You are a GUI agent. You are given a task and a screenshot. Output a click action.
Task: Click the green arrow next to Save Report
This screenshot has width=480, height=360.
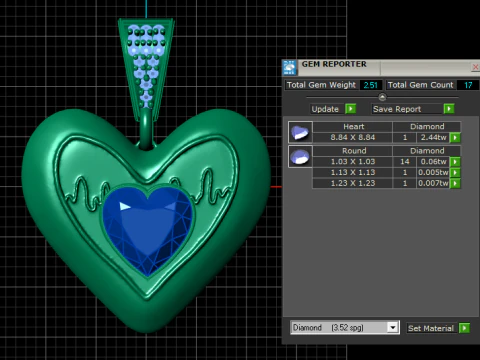pyautogui.click(x=449, y=109)
